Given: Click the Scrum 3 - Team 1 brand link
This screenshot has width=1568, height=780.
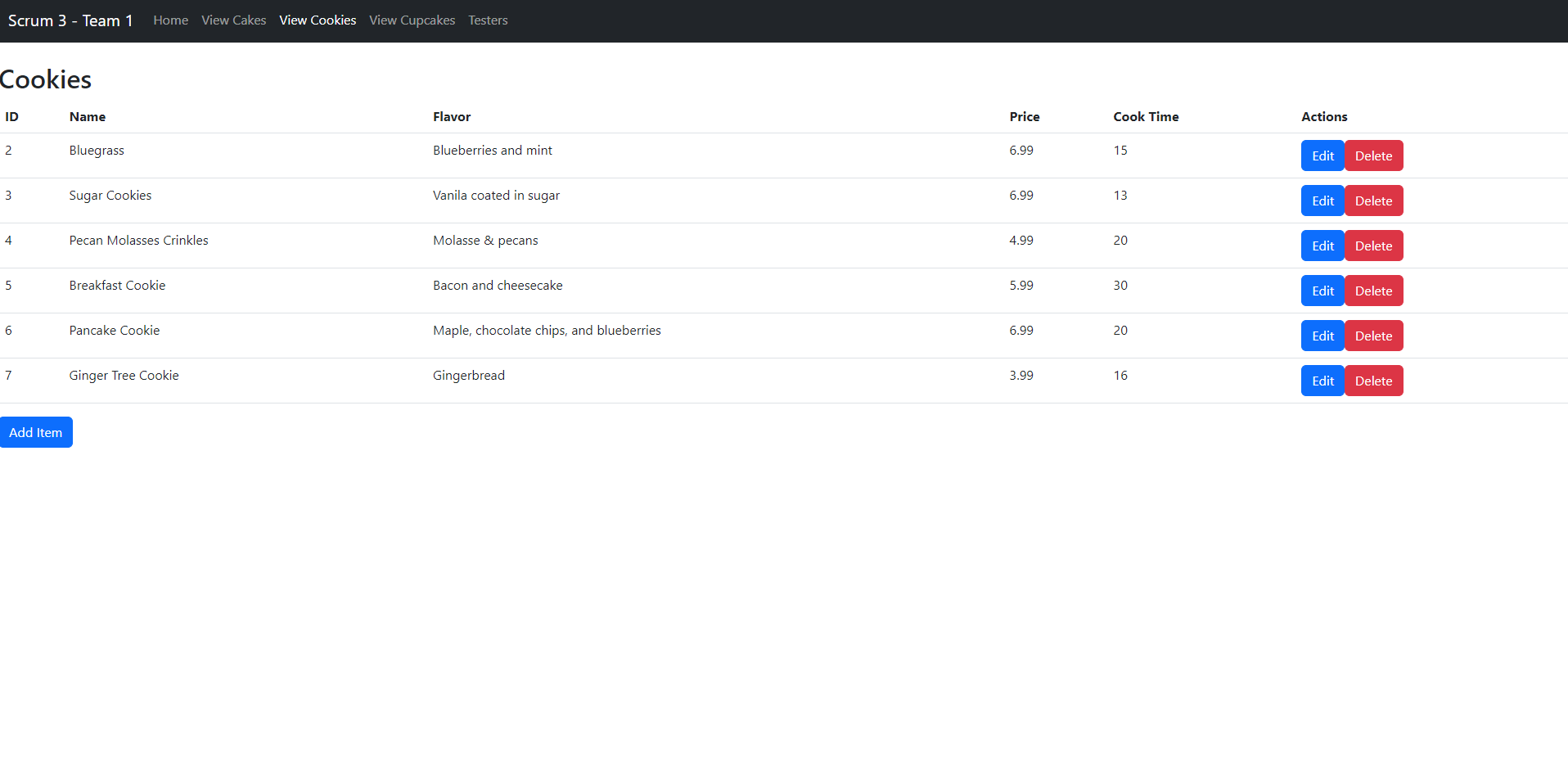Looking at the screenshot, I should [70, 20].
